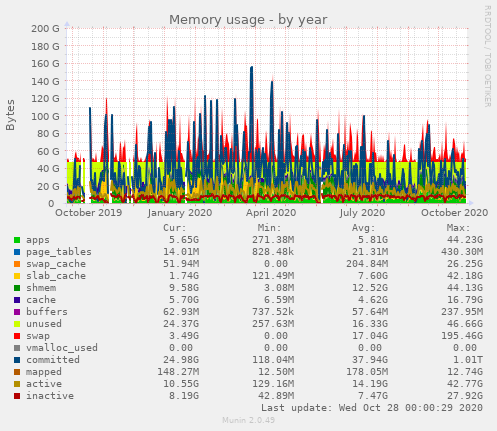Click the swap_cache orange legend swatch
This screenshot has width=497, height=431.
[x=17, y=264]
